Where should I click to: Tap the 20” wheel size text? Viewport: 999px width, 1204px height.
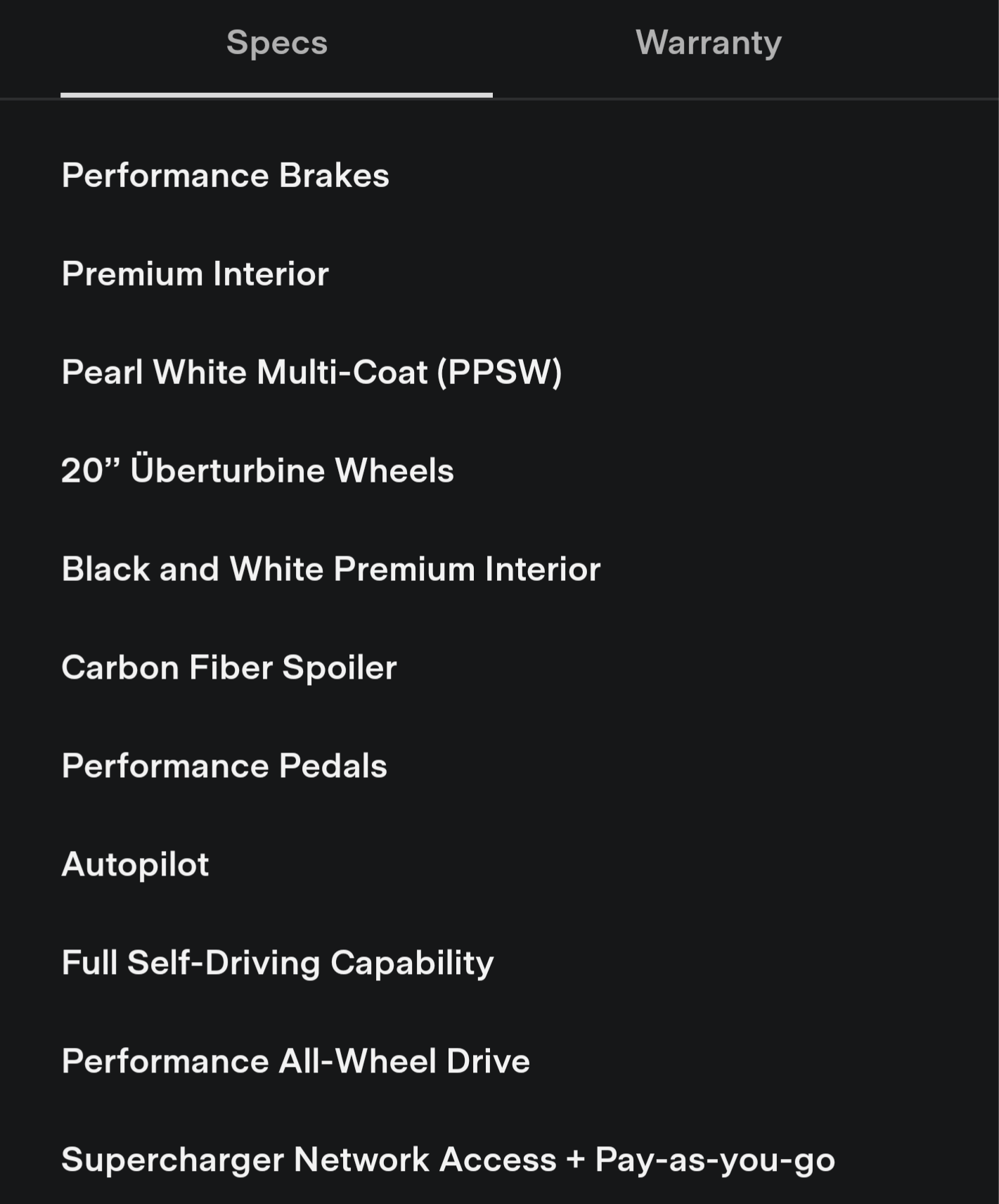click(90, 470)
